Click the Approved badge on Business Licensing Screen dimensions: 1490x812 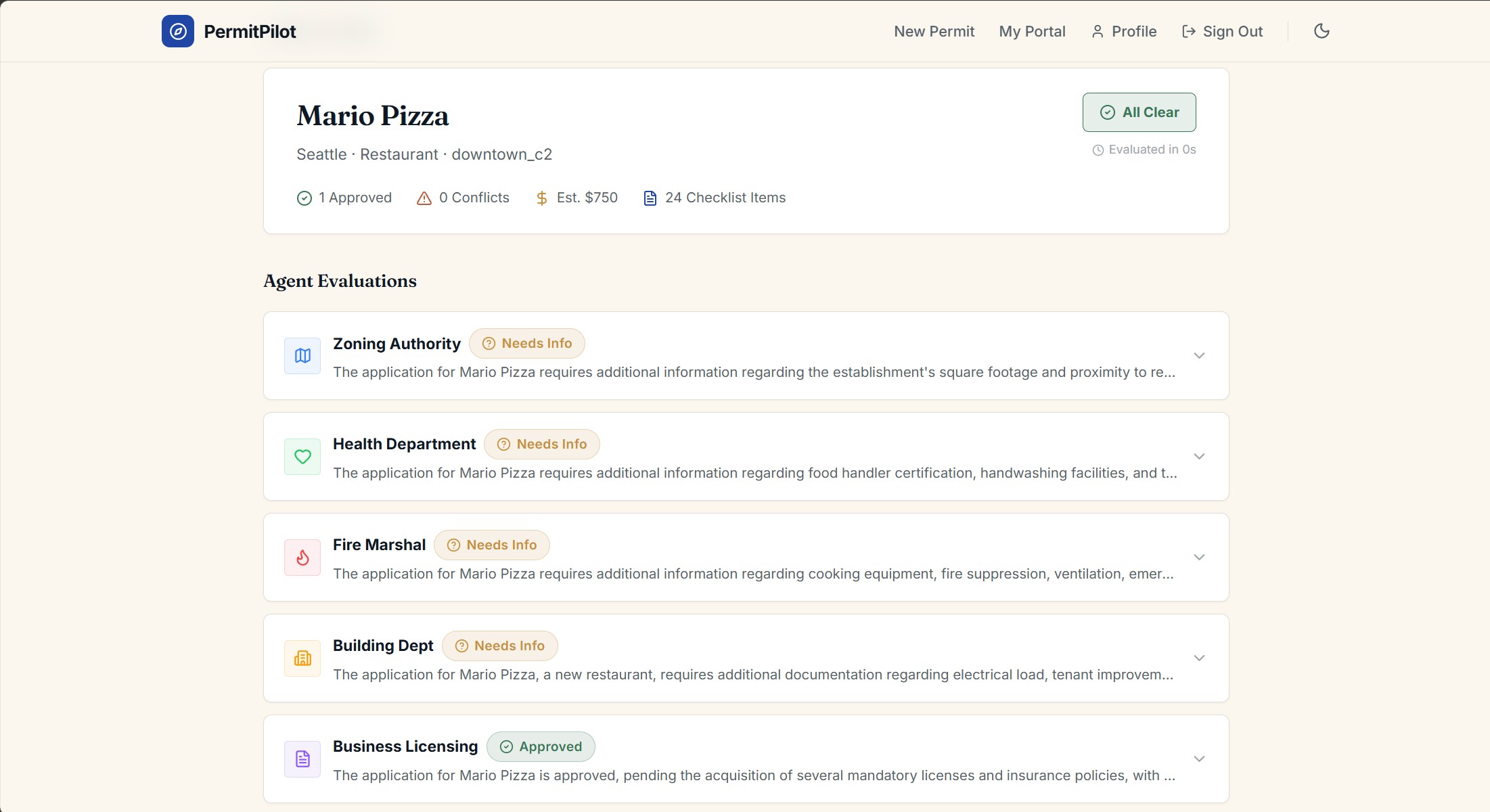click(x=541, y=747)
